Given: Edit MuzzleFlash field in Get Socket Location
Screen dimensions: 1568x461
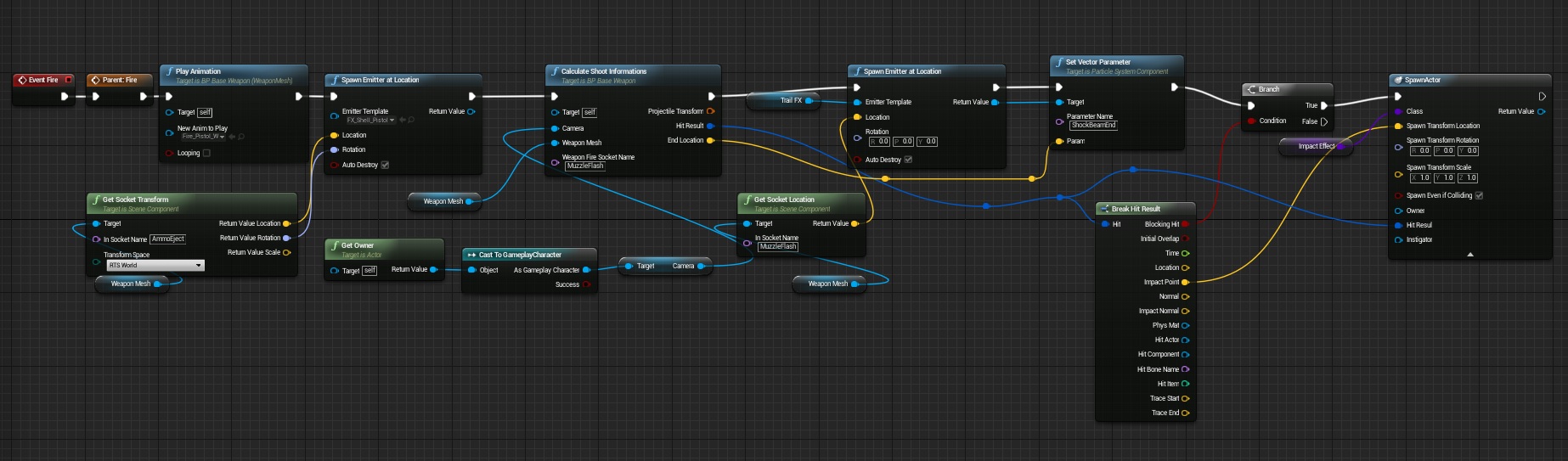Looking at the screenshot, I should tap(778, 246).
